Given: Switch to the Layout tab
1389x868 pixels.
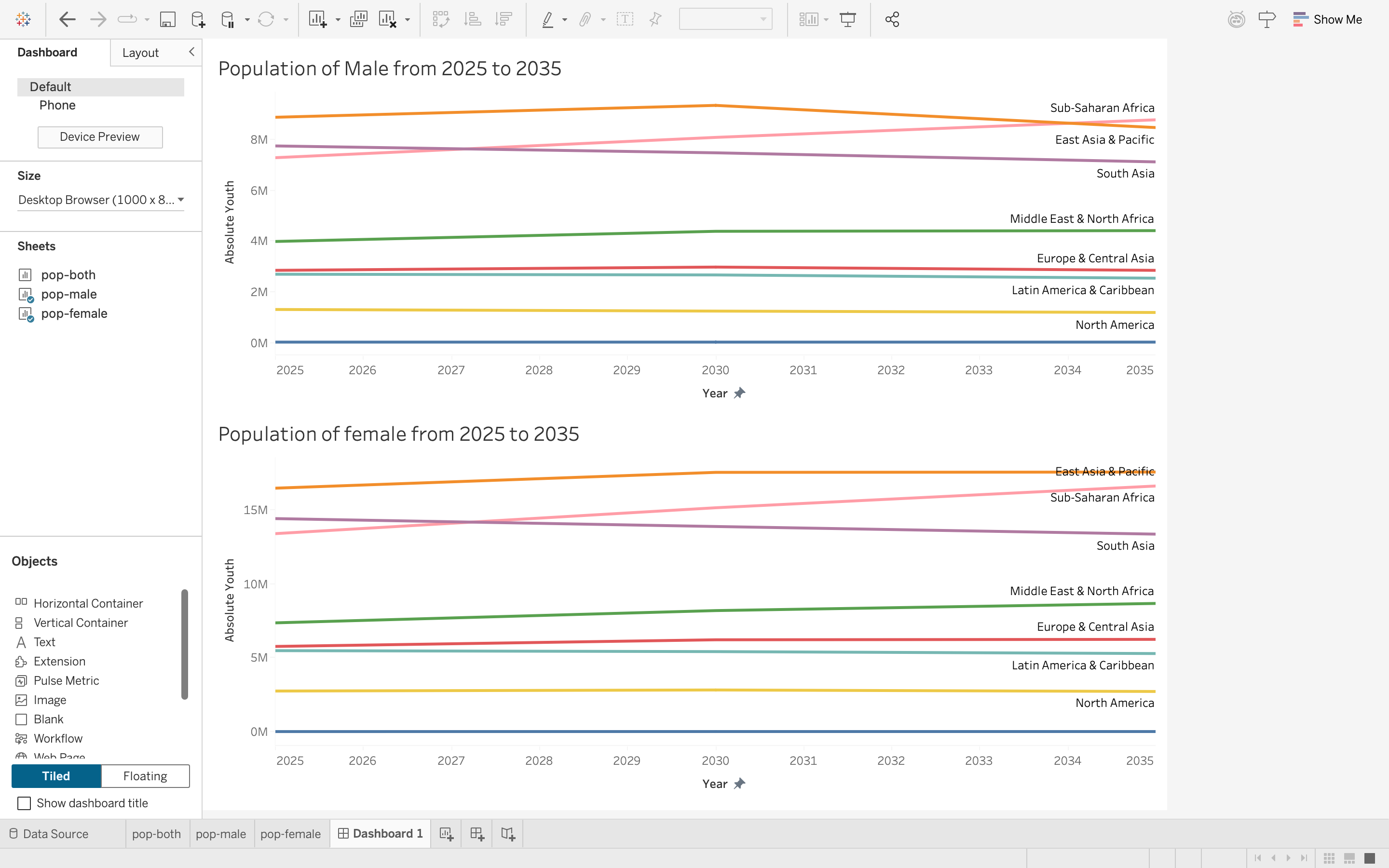Looking at the screenshot, I should point(141,53).
